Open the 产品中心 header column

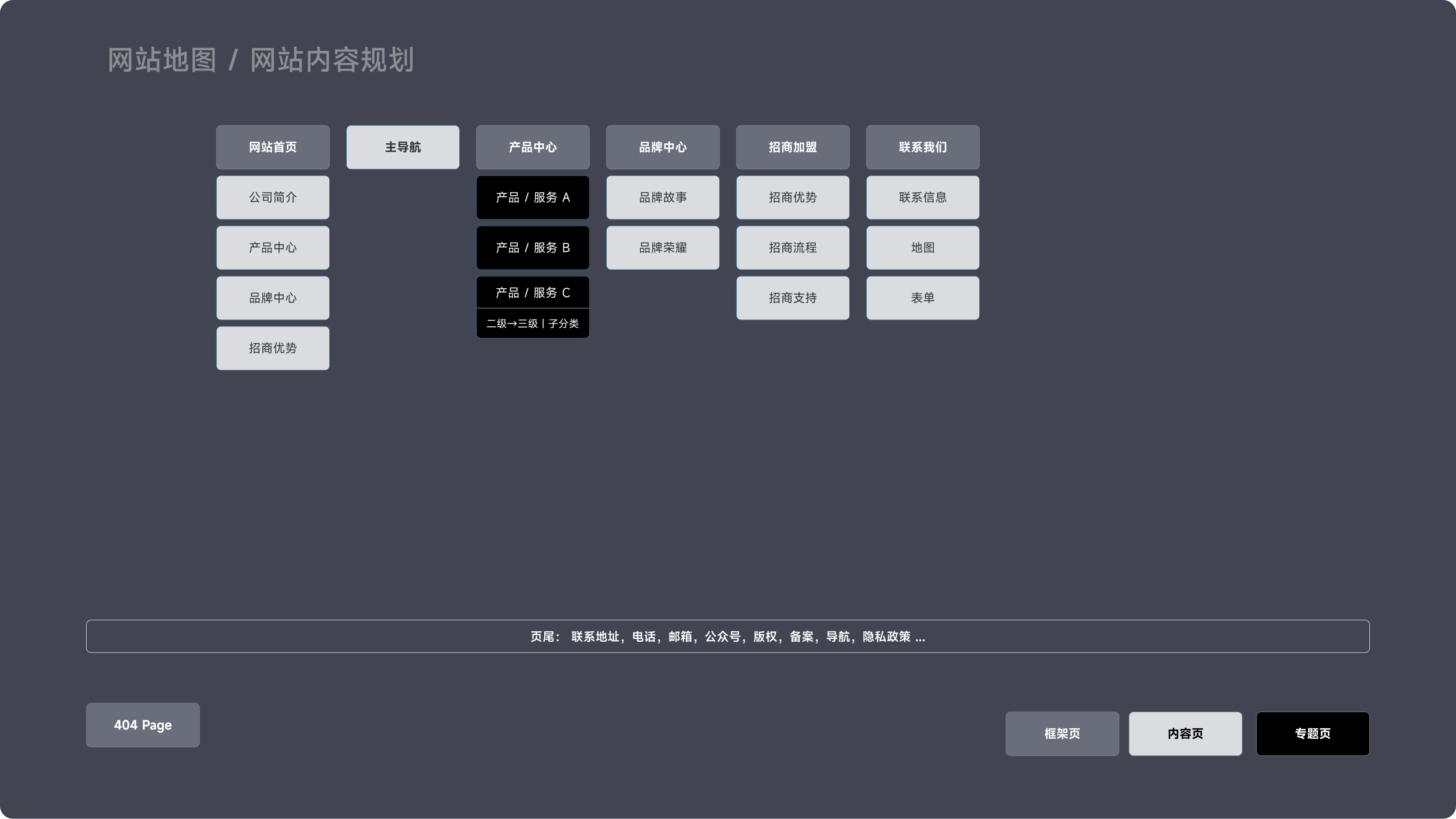tap(533, 147)
